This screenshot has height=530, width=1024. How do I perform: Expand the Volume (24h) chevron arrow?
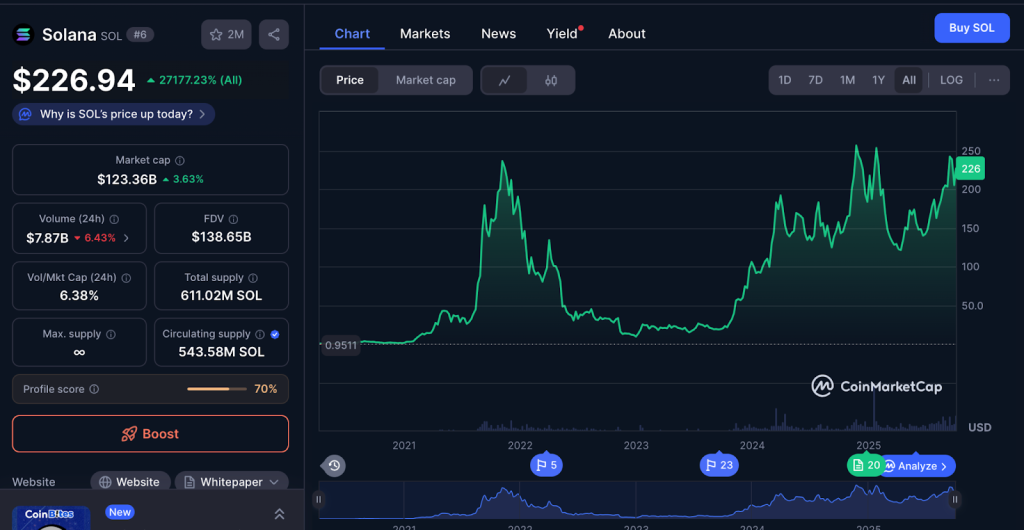[126, 238]
